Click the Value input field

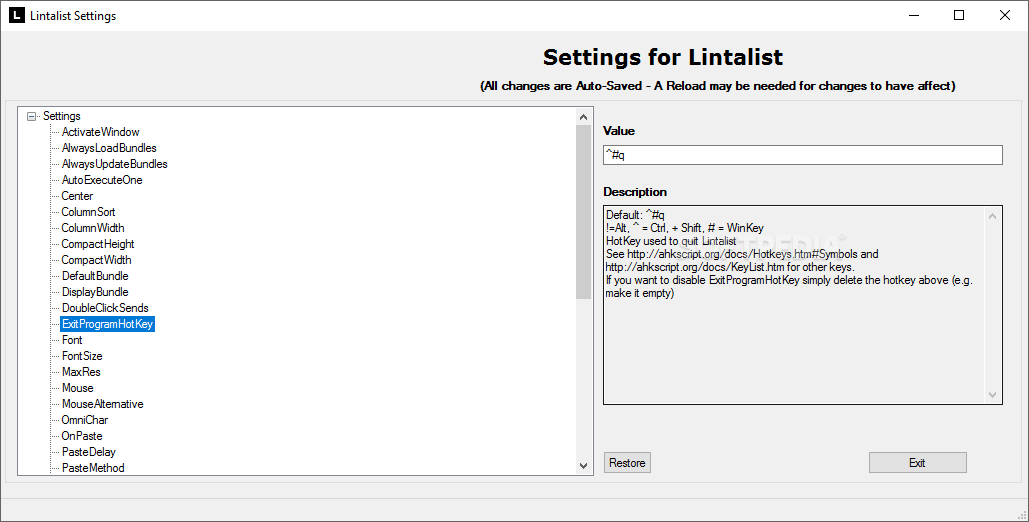click(803, 155)
